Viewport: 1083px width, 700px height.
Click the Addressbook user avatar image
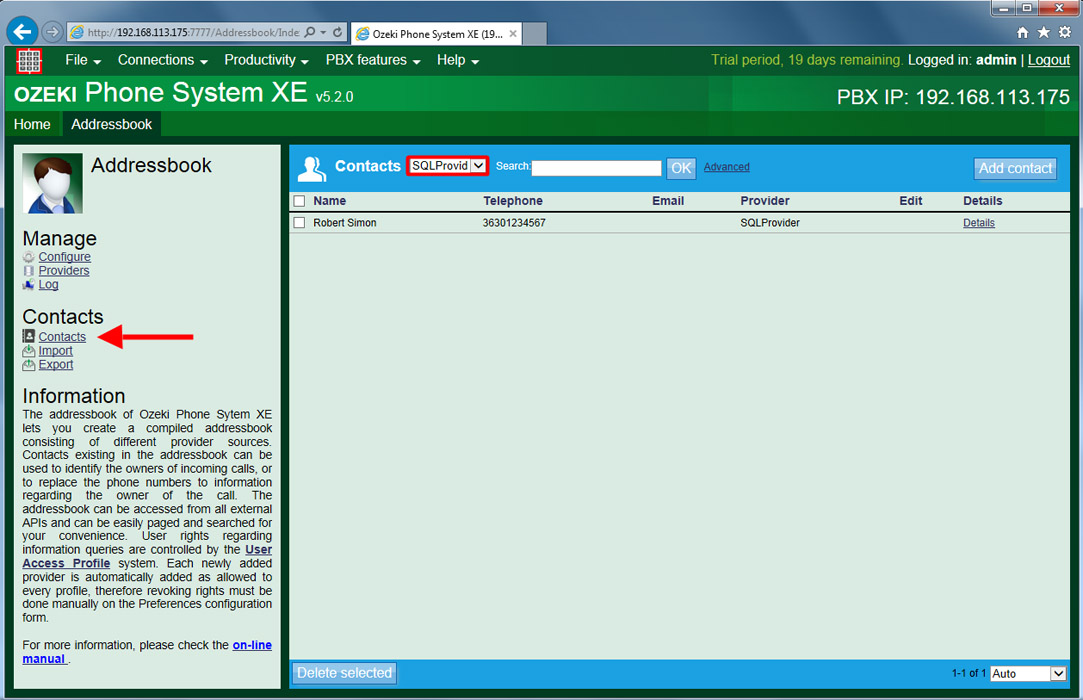pyautogui.click(x=52, y=183)
